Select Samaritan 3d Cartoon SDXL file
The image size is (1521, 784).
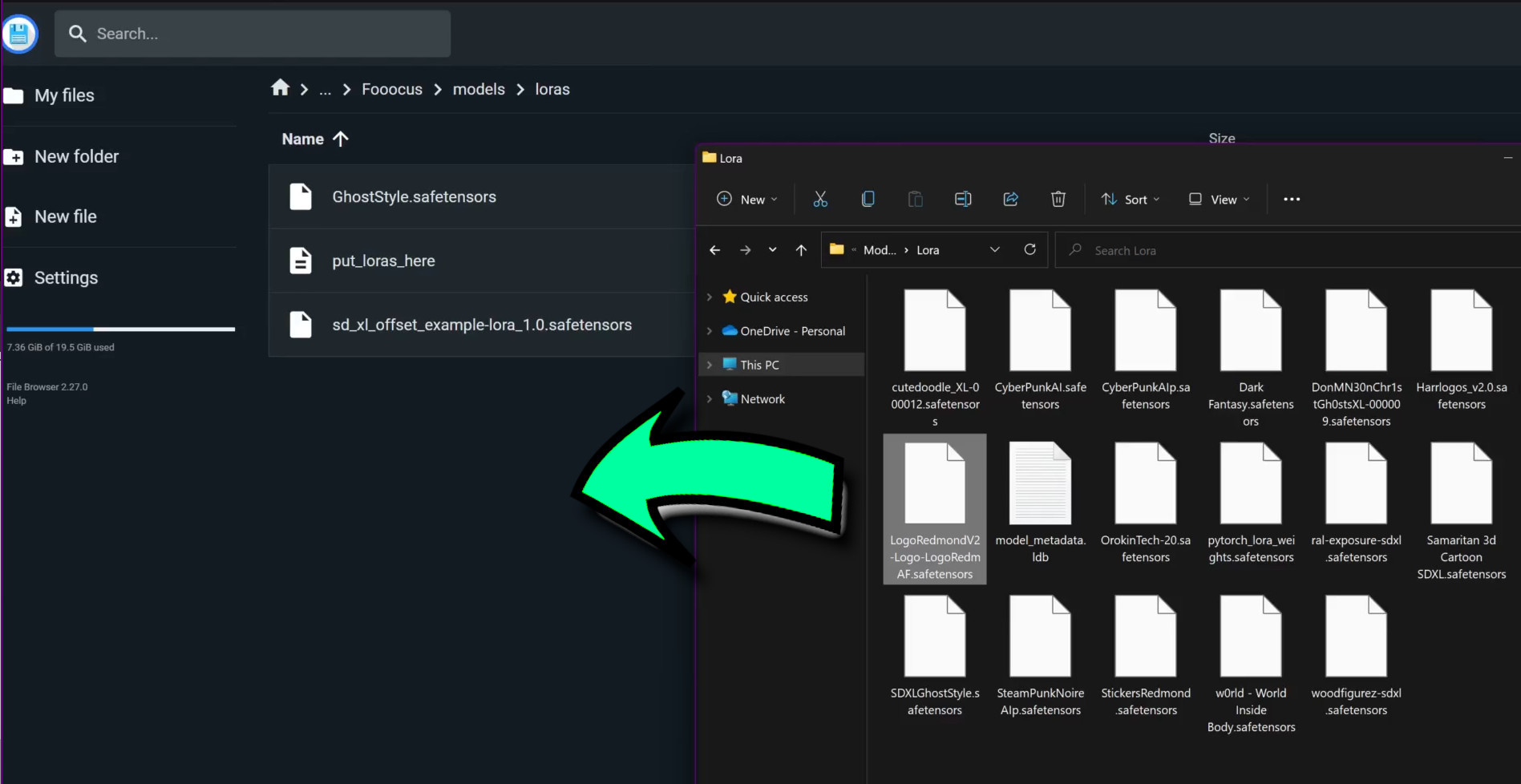coord(1462,510)
